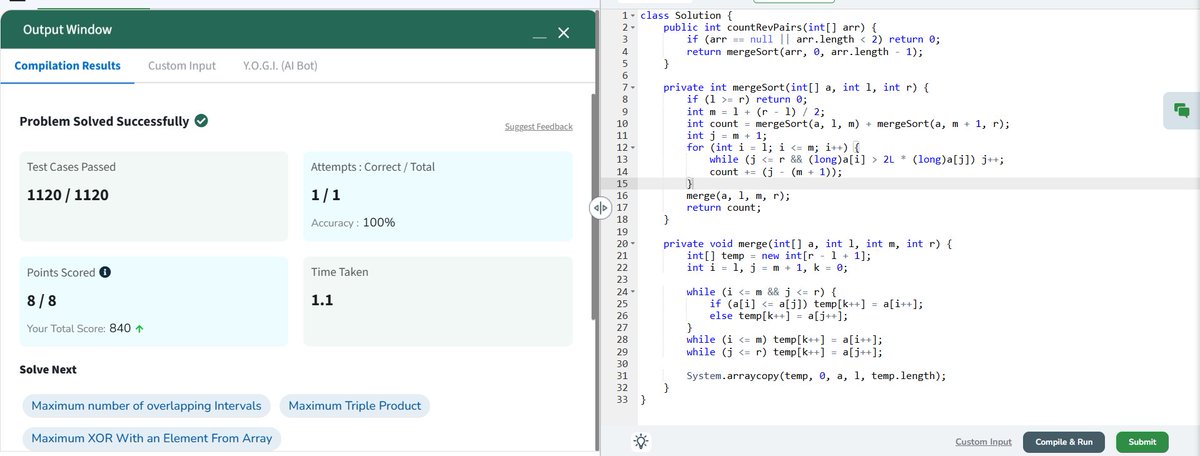Click the 'int[] temp = new int' line
1200x456 pixels.
(x=778, y=256)
